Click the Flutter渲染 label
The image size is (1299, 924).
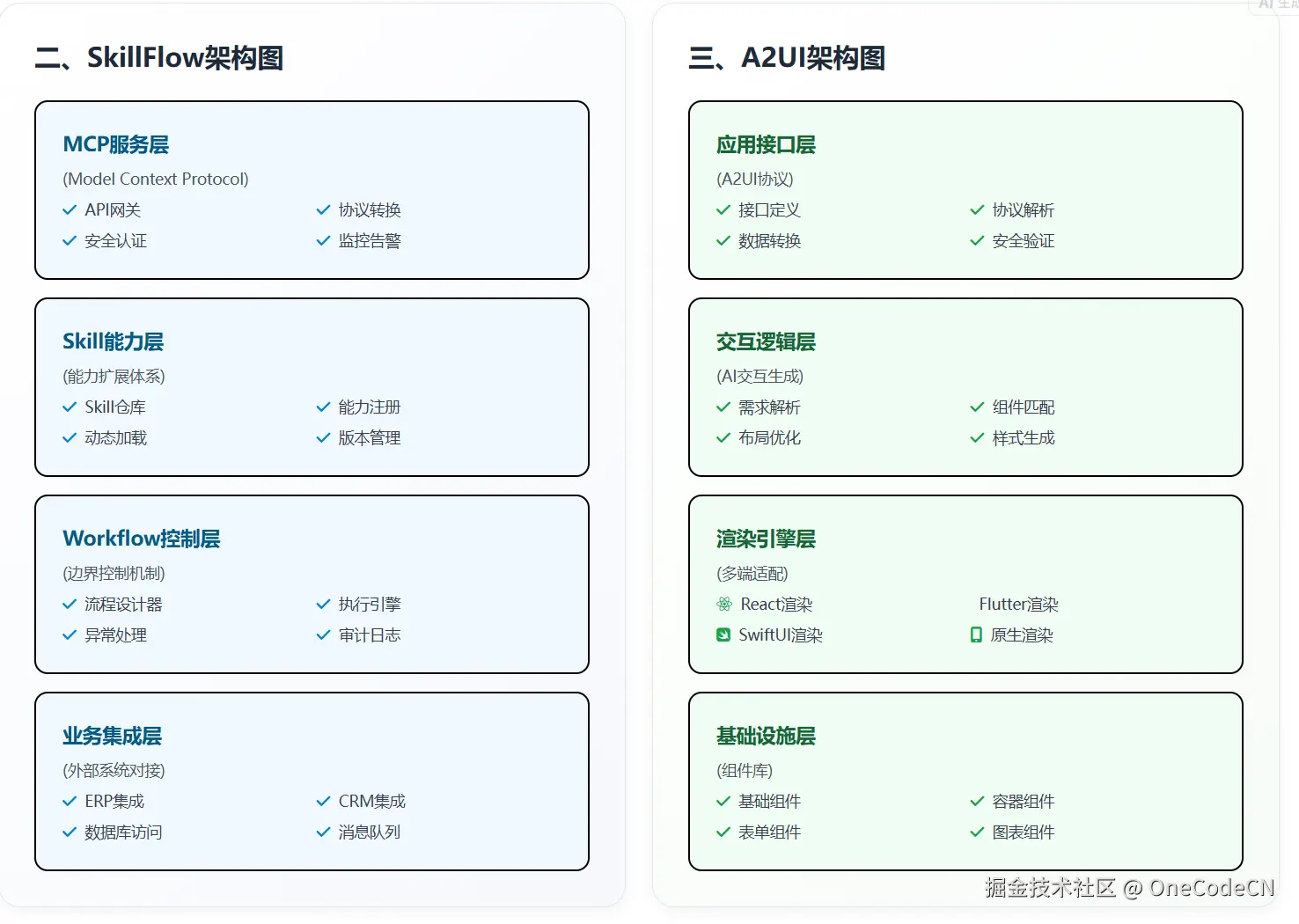[1018, 604]
